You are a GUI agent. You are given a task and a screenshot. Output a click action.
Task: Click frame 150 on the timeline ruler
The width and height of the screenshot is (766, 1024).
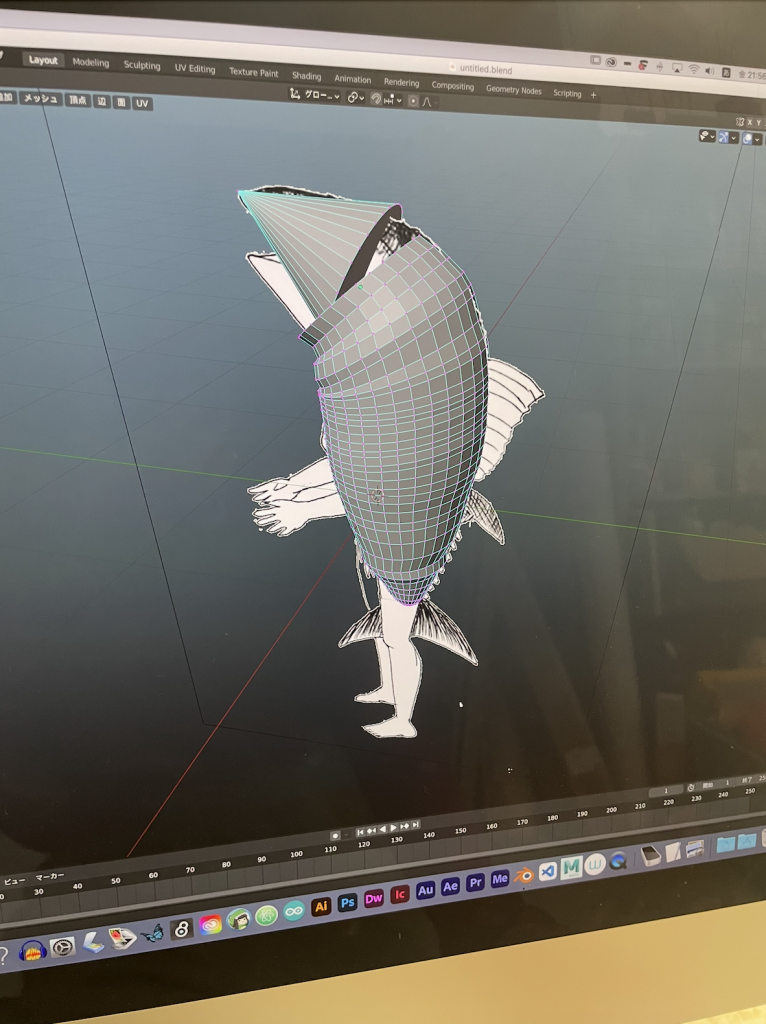click(x=460, y=830)
